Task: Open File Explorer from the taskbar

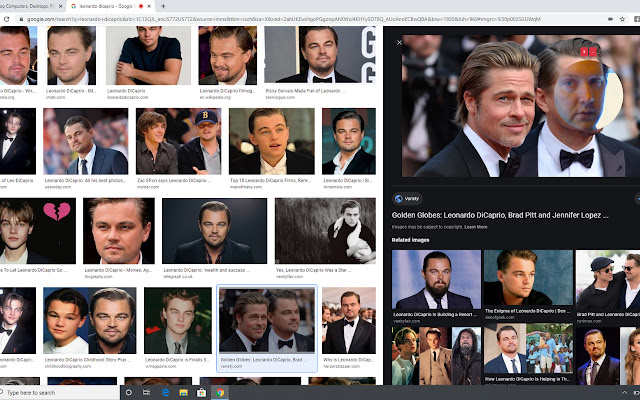Action: click(183, 393)
